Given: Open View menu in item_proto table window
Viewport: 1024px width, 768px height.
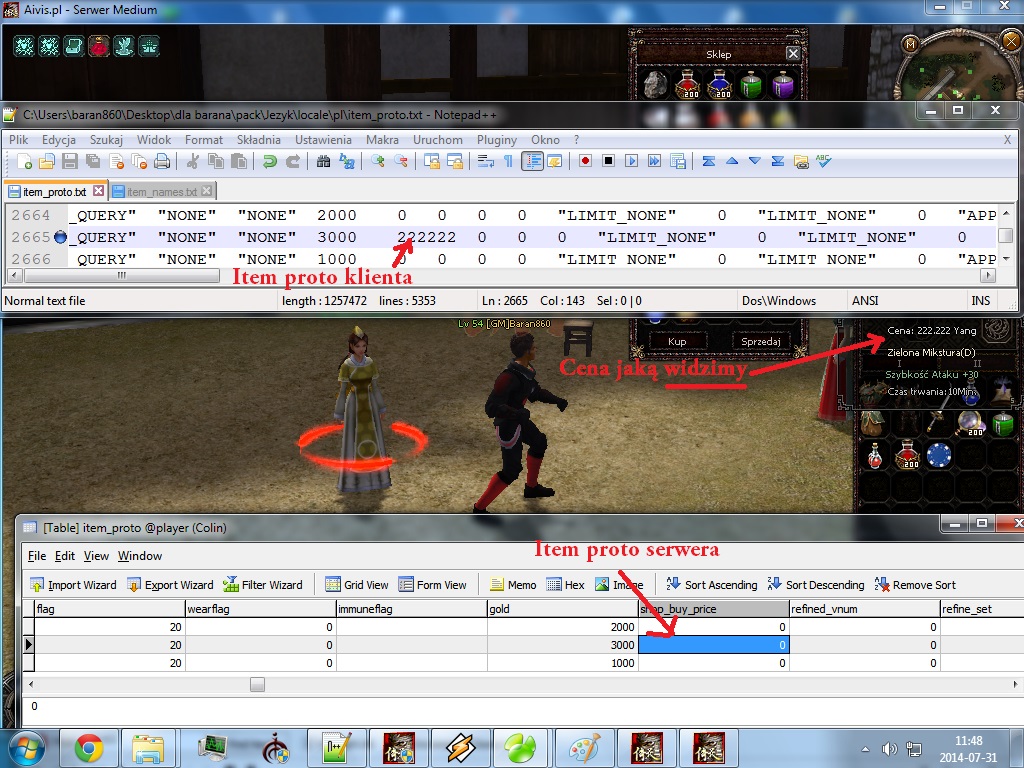Looking at the screenshot, I should (x=96, y=556).
